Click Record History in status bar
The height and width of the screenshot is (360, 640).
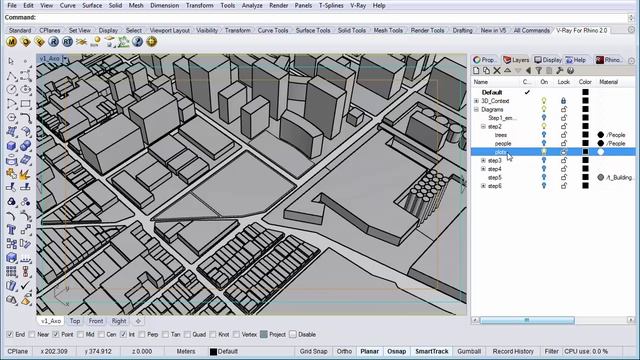pos(513,351)
